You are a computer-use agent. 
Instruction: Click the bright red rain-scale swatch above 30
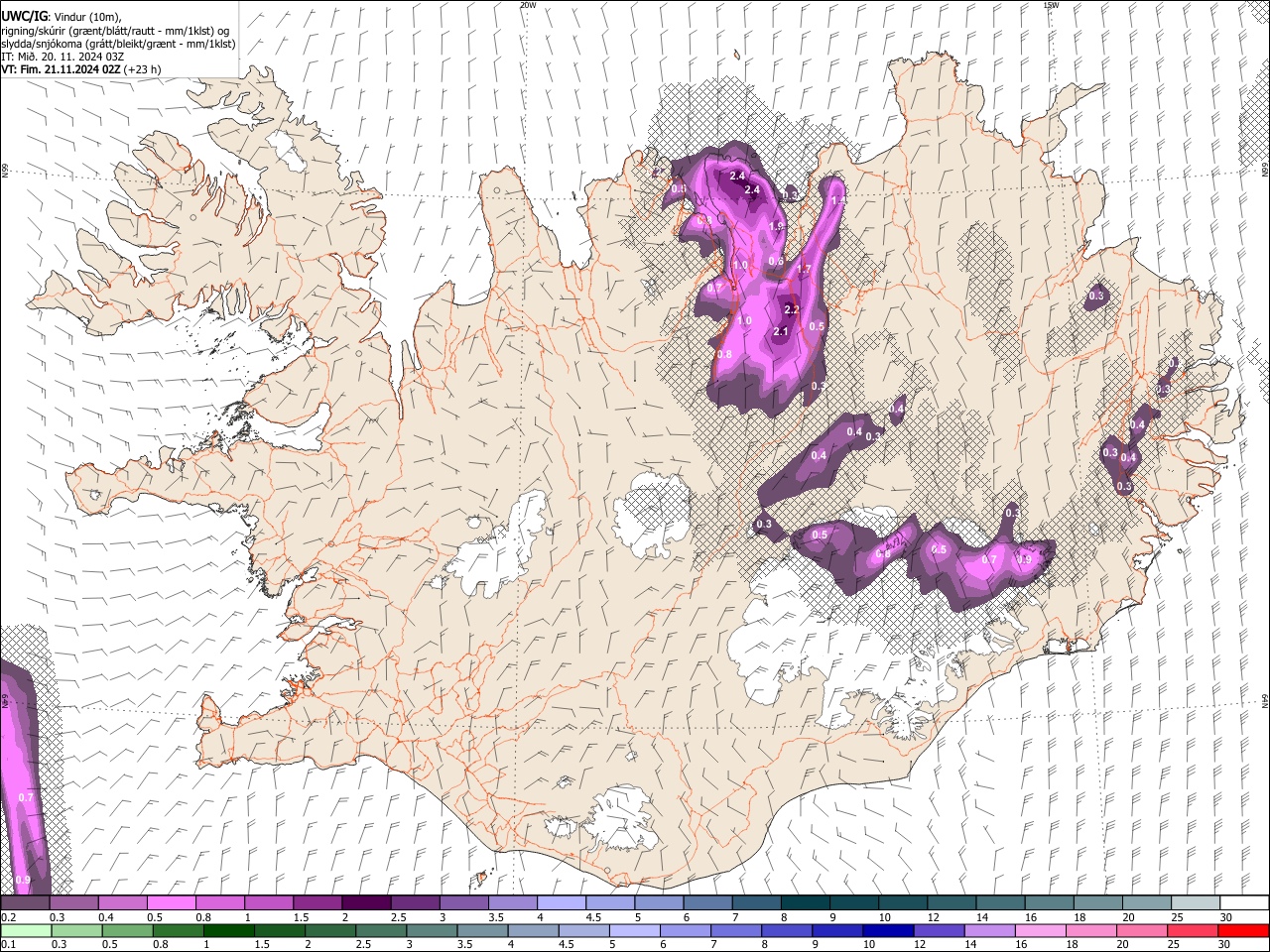(x=1245, y=930)
